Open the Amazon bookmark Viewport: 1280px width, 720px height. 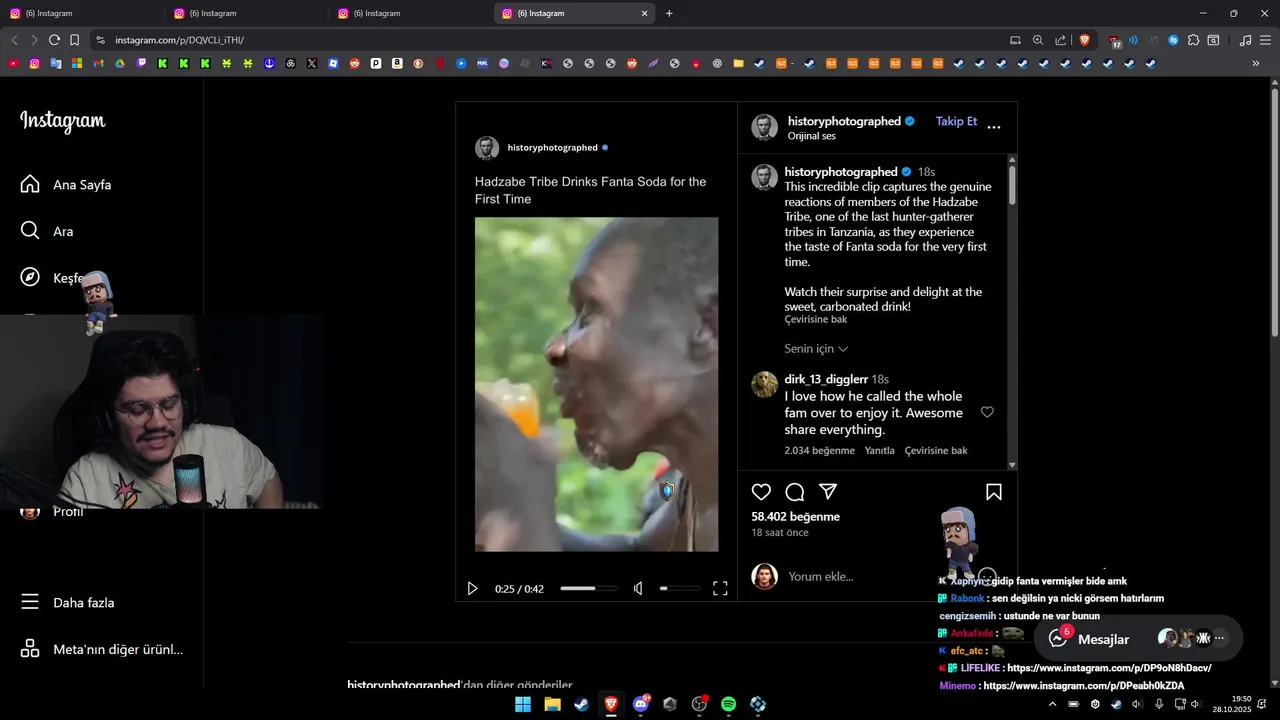coord(397,63)
